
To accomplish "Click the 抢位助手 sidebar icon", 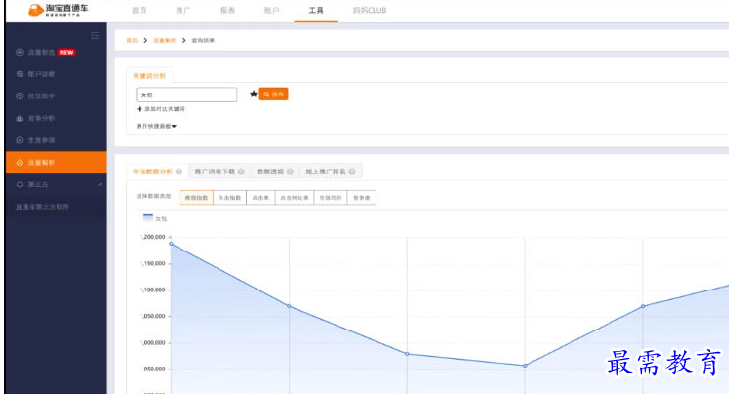I will [x=20, y=96].
